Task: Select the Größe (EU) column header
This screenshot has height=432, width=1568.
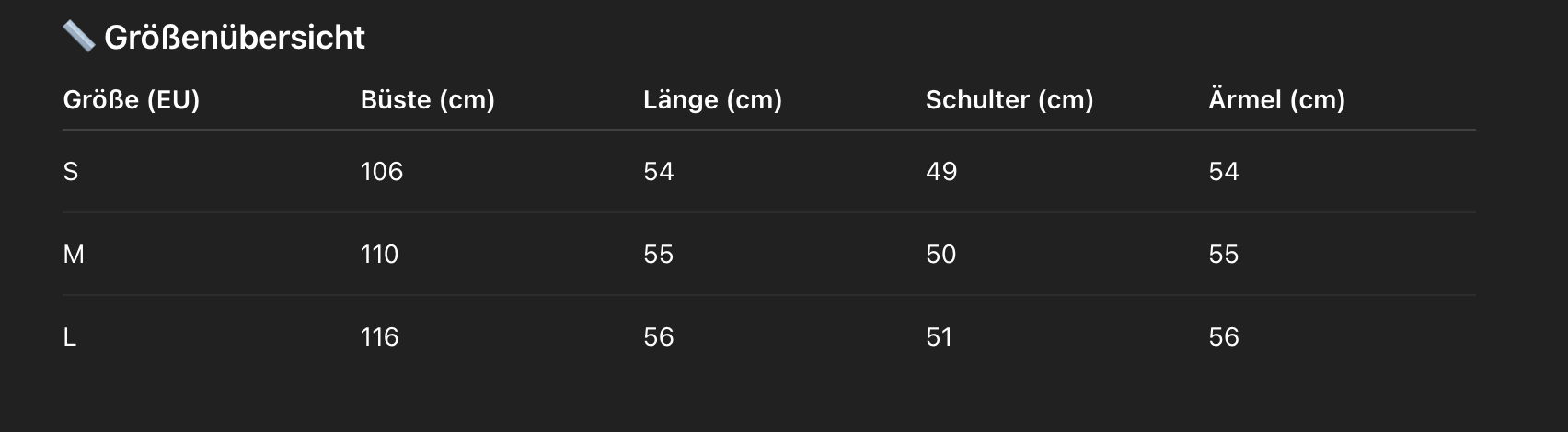Action: 132,99
